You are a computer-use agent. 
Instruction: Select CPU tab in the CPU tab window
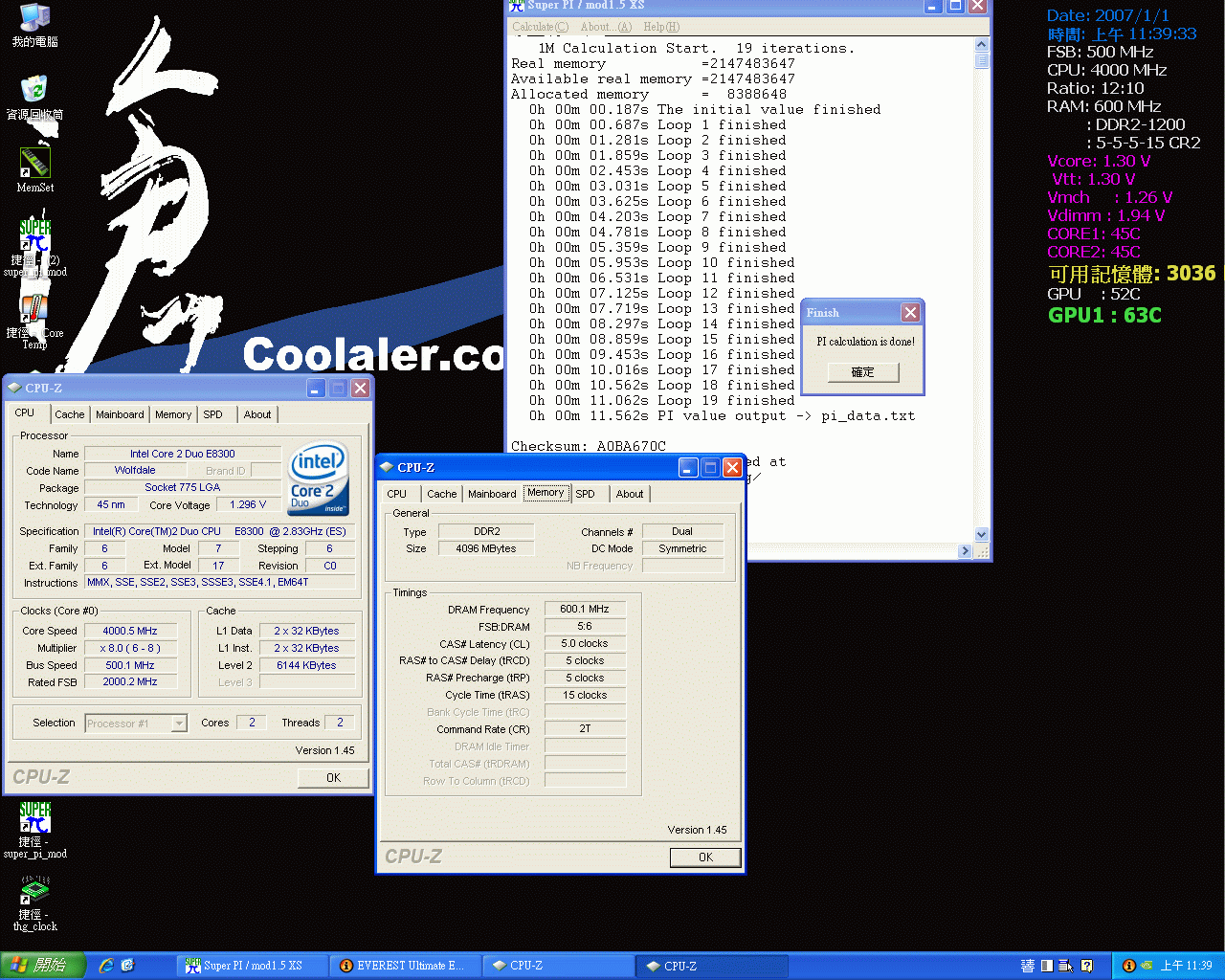[25, 412]
